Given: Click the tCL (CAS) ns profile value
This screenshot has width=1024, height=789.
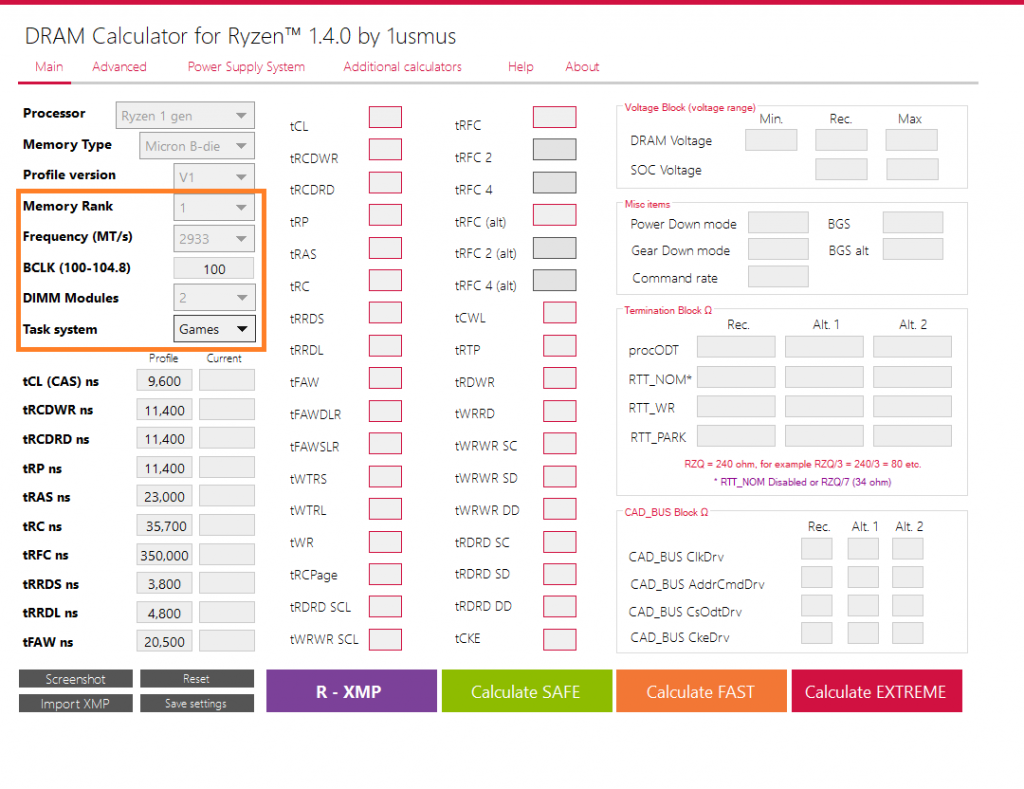Looking at the screenshot, I should (x=165, y=381).
